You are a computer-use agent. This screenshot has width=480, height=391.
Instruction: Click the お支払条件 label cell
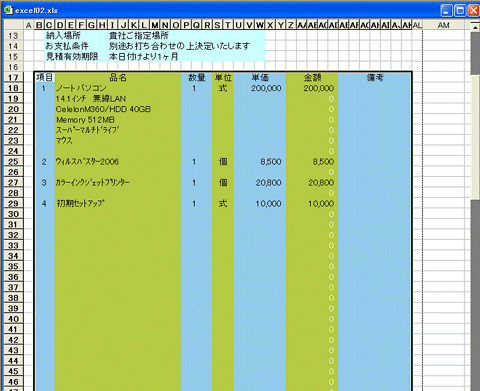pyautogui.click(x=67, y=46)
